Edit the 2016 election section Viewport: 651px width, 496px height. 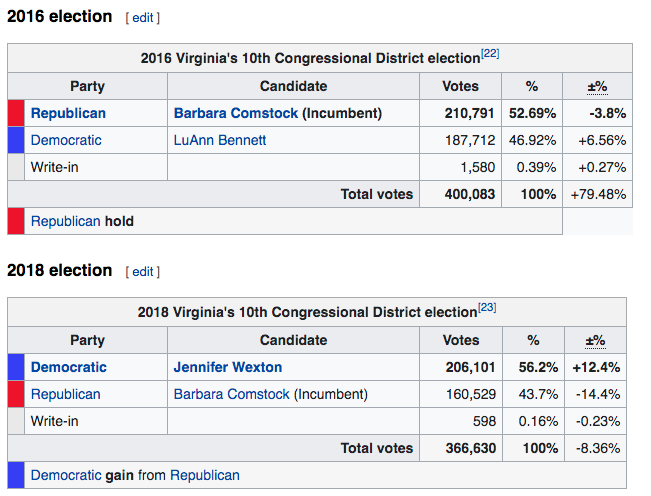(143, 18)
